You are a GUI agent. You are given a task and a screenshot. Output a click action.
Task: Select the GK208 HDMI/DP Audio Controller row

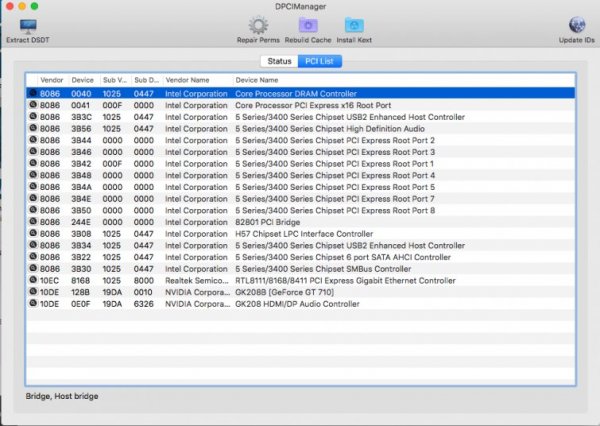(x=300, y=303)
